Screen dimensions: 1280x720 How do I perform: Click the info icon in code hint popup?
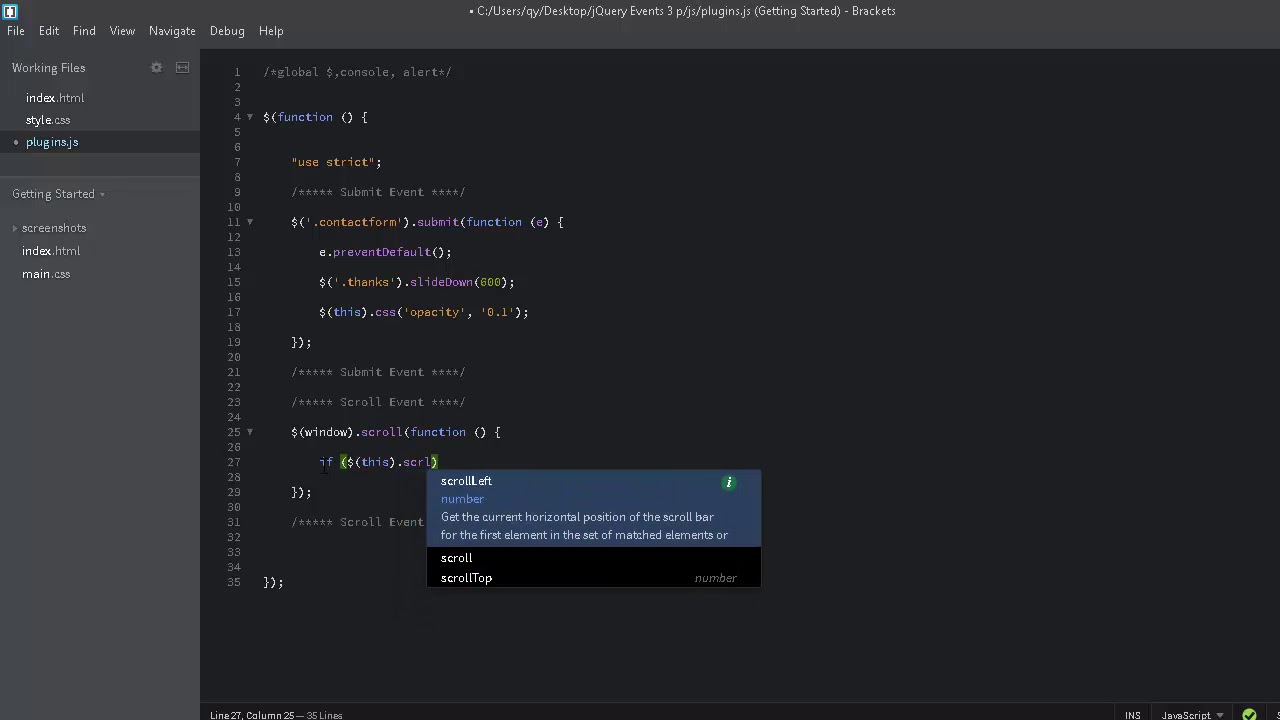tap(729, 482)
